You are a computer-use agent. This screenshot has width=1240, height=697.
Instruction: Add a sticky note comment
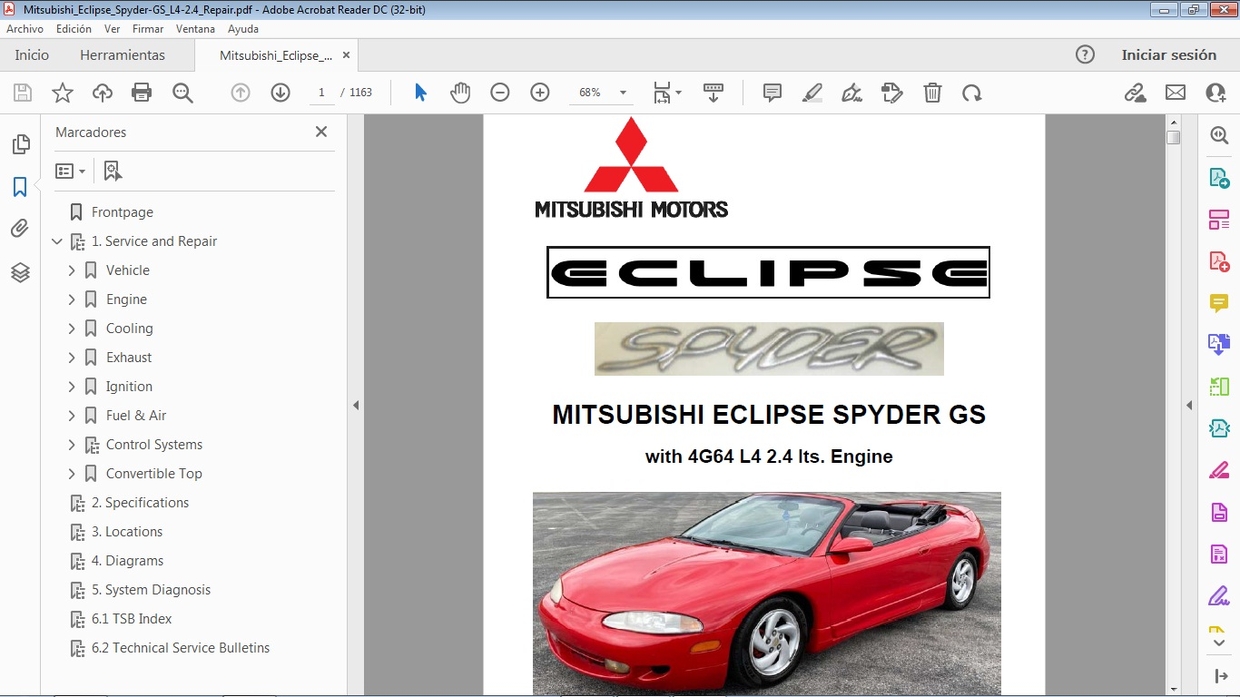[x=771, y=92]
